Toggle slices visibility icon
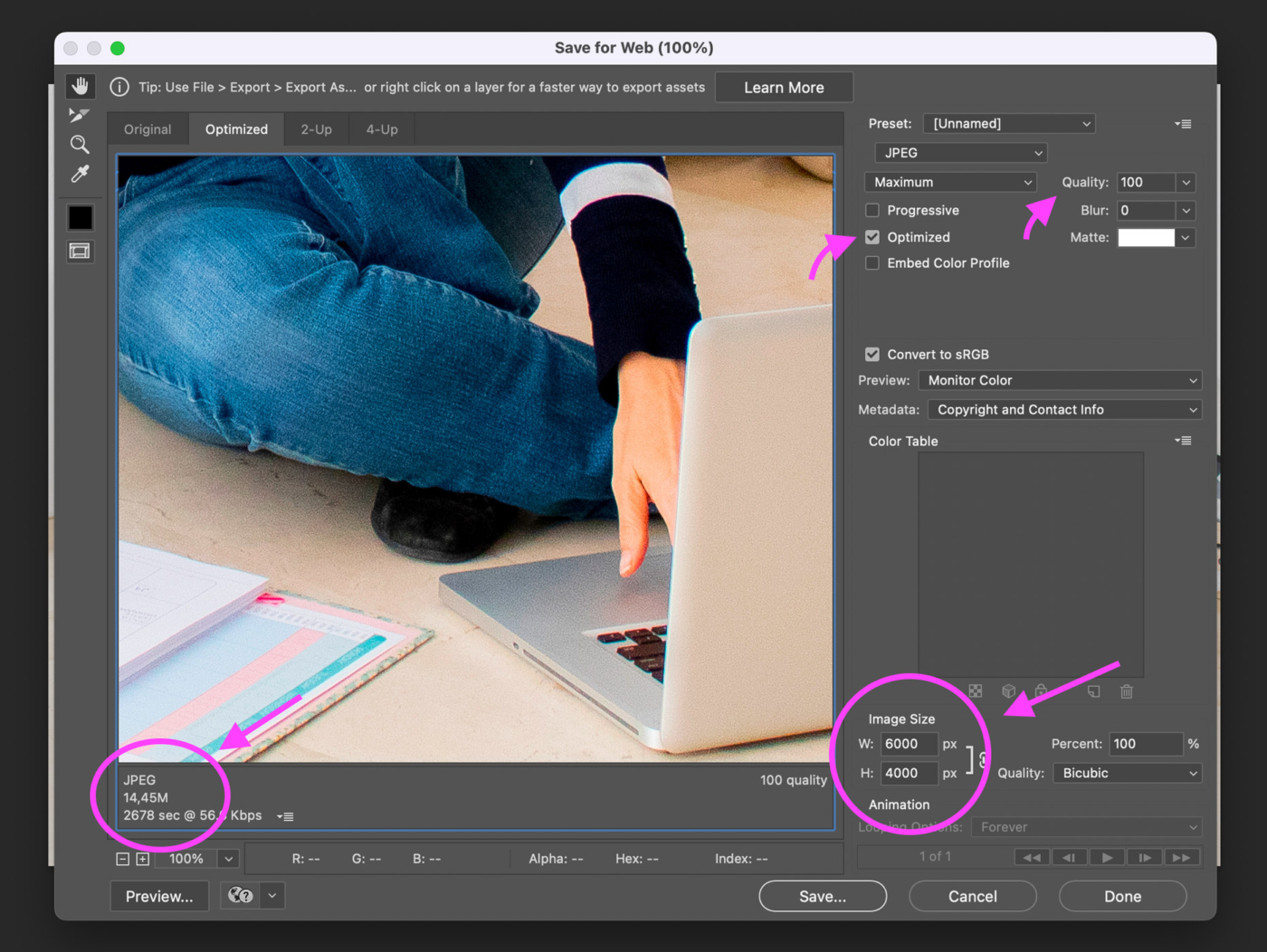This screenshot has height=952, width=1267. [x=80, y=251]
